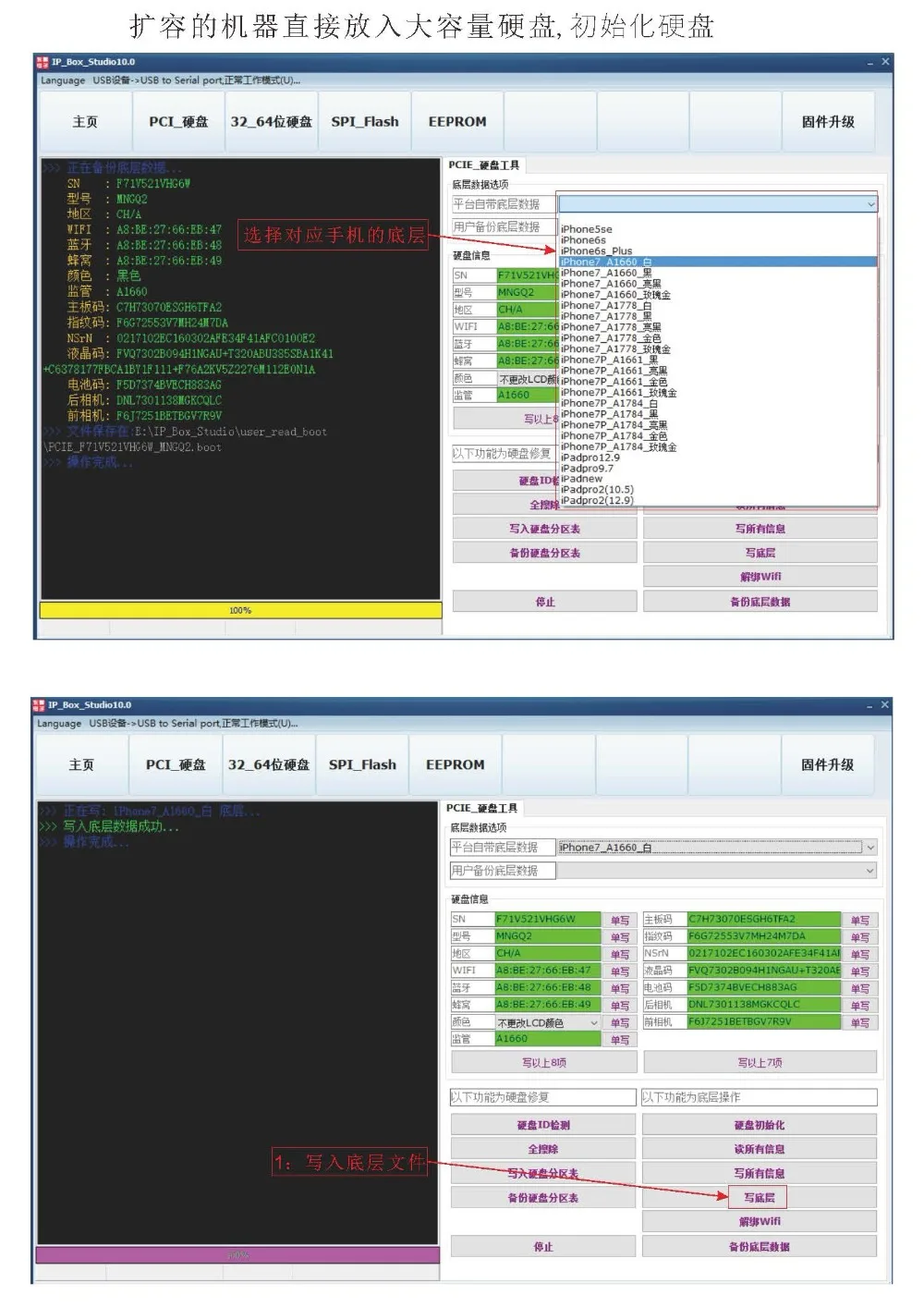Click 单写 button beside 监管 A1660

tap(619, 1040)
